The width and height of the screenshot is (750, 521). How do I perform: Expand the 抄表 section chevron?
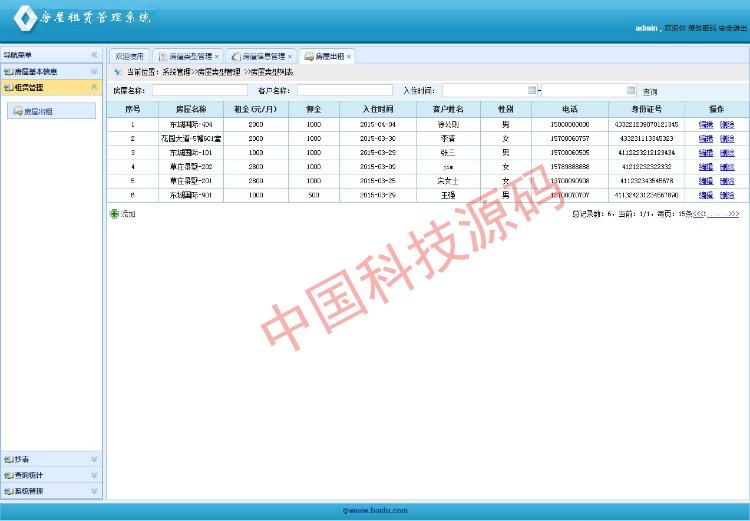tap(94, 459)
